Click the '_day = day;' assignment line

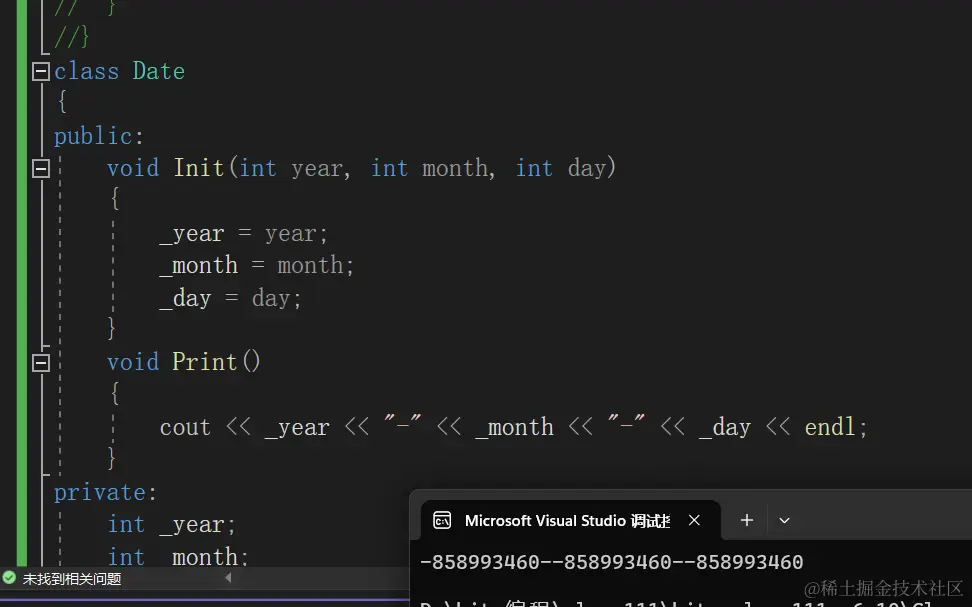click(x=230, y=298)
